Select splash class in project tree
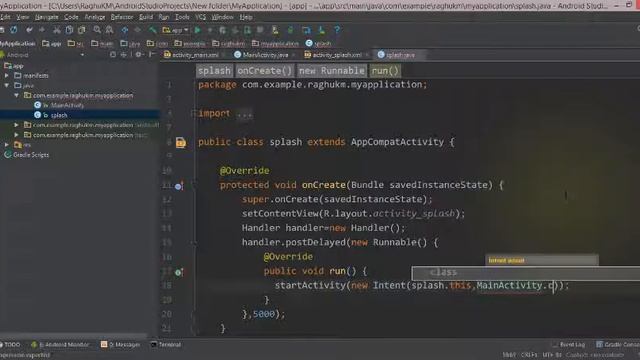The height and width of the screenshot is (360, 640). (59, 115)
